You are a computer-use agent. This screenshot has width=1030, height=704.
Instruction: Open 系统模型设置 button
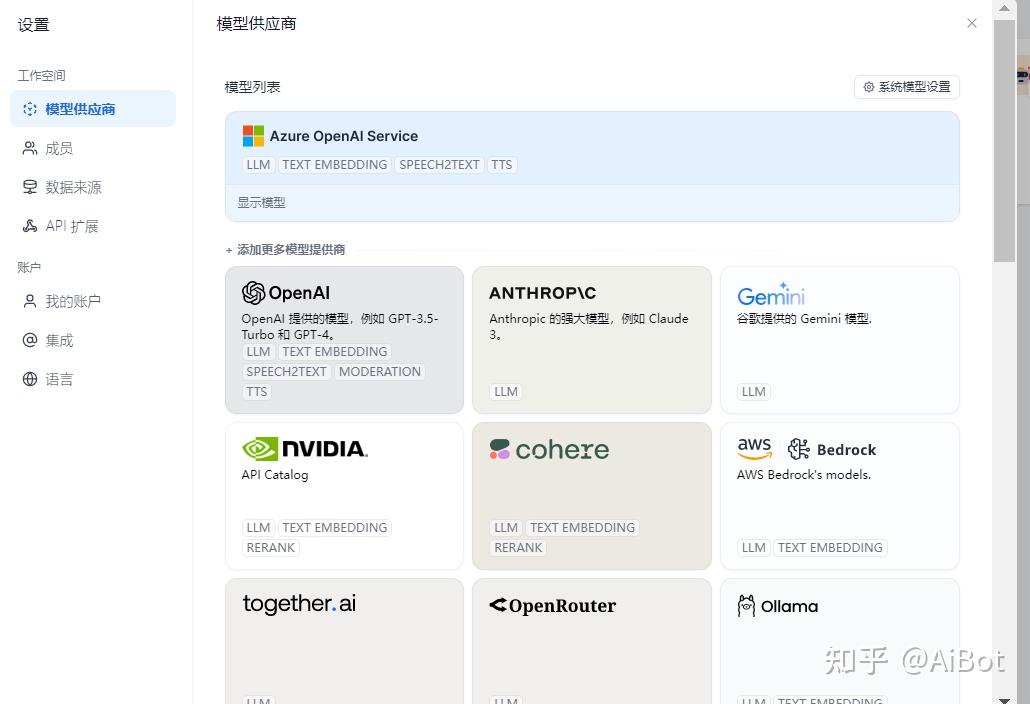(907, 87)
